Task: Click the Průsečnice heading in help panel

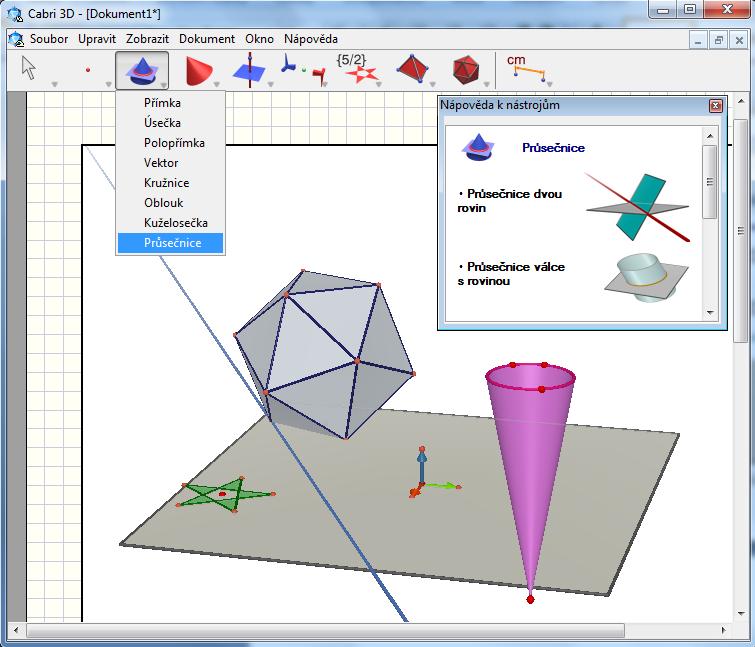Action: (x=553, y=148)
